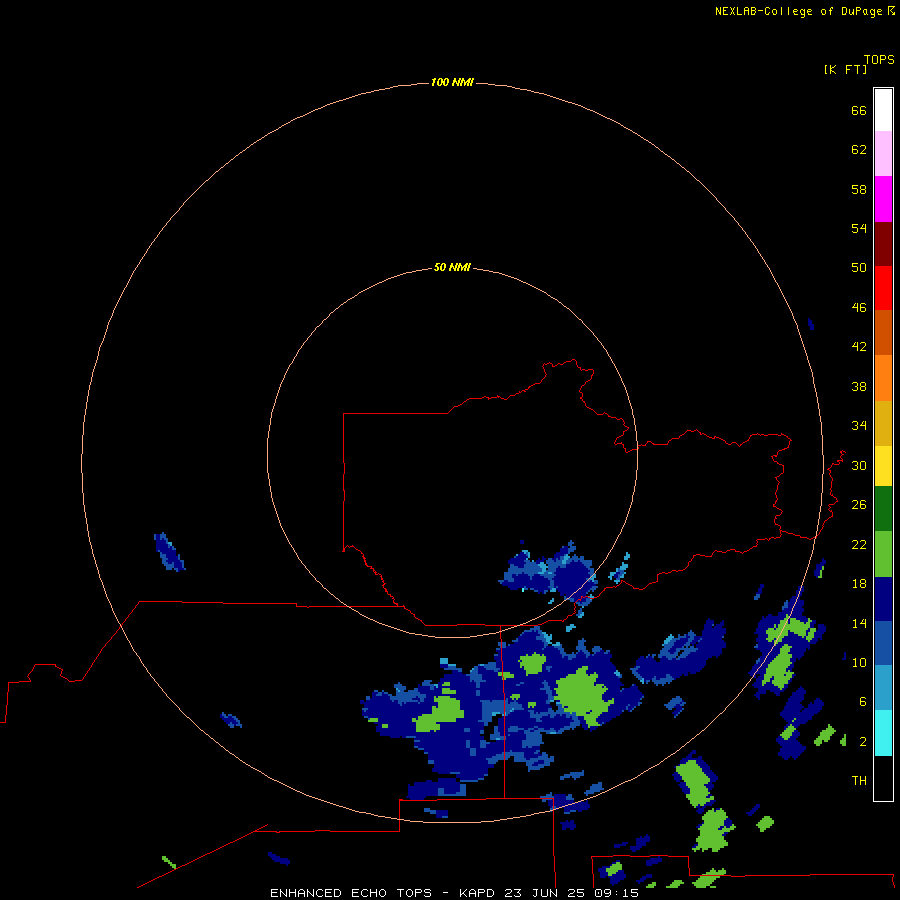Click the black TH threshold swatch
Screen dimensions: 900x900
pos(883,778)
